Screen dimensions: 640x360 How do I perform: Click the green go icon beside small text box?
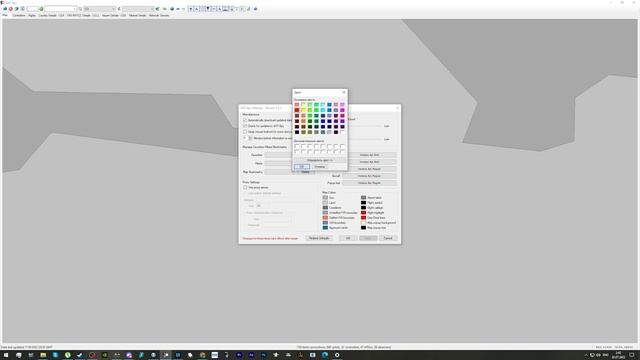click(x=41, y=9)
